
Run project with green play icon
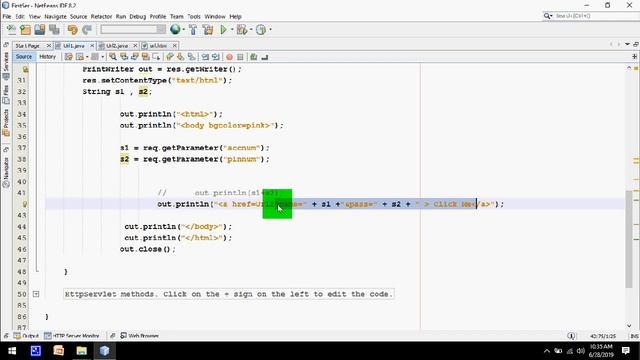click(223, 29)
